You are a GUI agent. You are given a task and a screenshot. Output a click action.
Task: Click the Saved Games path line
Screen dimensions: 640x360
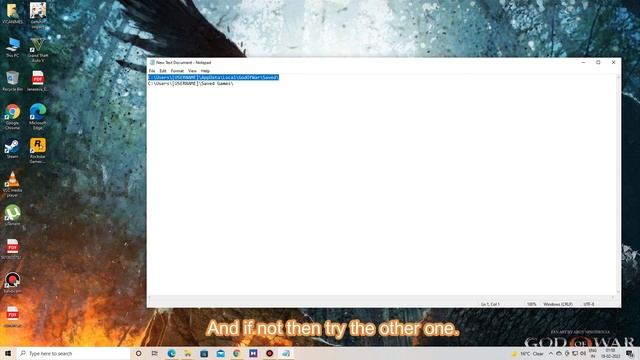click(191, 83)
